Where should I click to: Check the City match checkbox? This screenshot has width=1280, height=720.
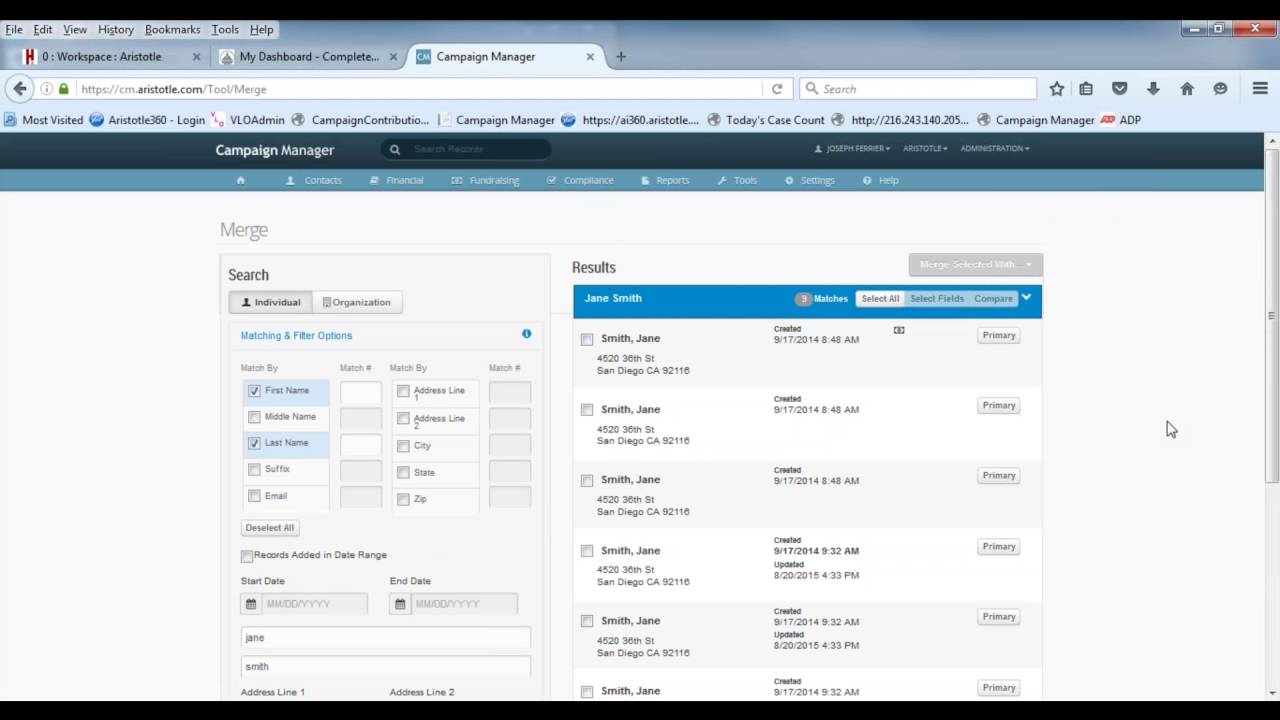coord(403,446)
